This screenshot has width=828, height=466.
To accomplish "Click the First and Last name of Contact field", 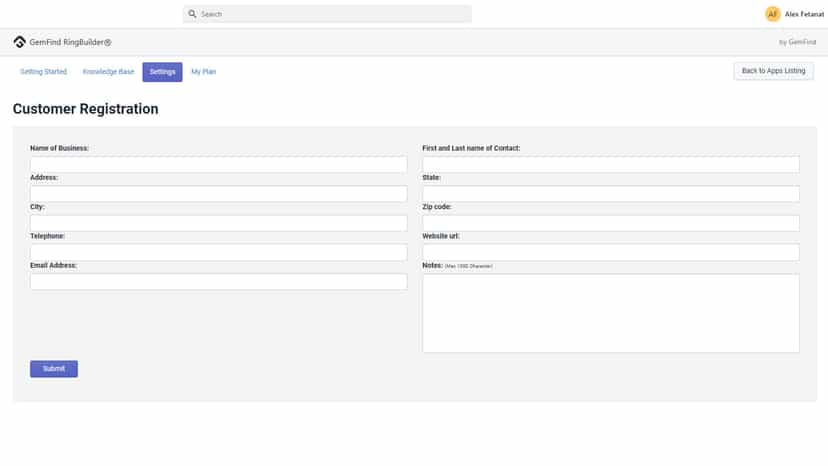I will (611, 164).
